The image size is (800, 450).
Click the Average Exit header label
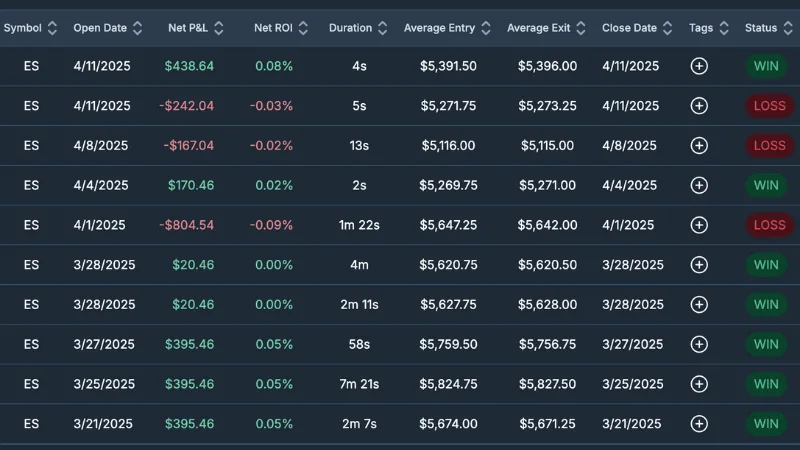[539, 28]
